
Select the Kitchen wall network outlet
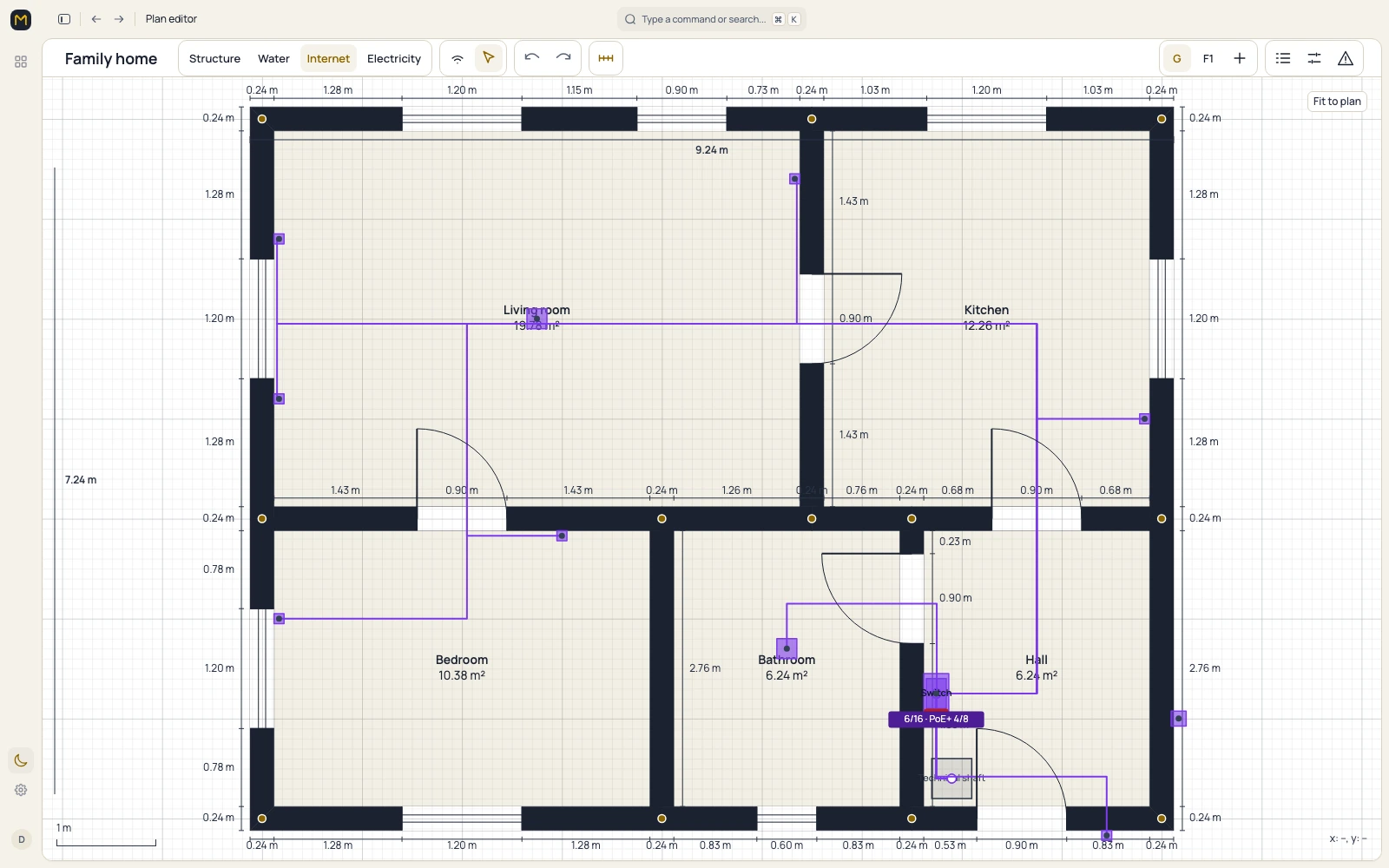pos(1144,418)
